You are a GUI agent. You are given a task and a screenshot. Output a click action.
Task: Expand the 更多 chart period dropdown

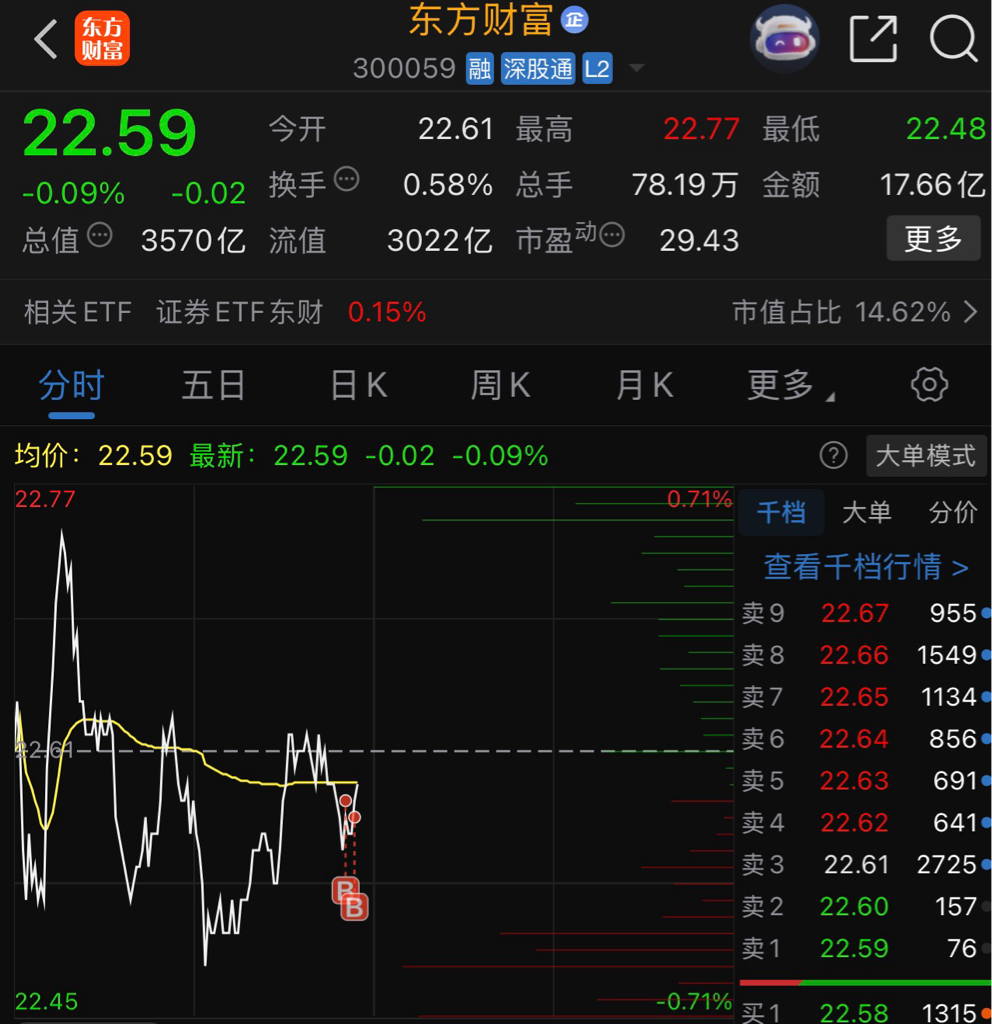790,385
